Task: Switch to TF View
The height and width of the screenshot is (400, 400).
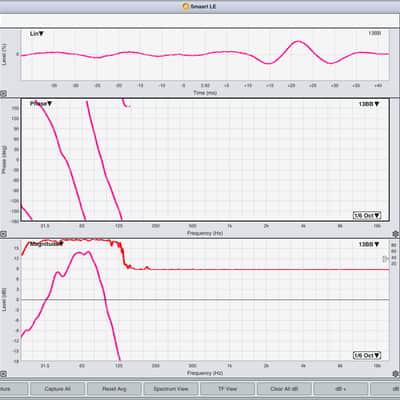Action: pyautogui.click(x=227, y=389)
